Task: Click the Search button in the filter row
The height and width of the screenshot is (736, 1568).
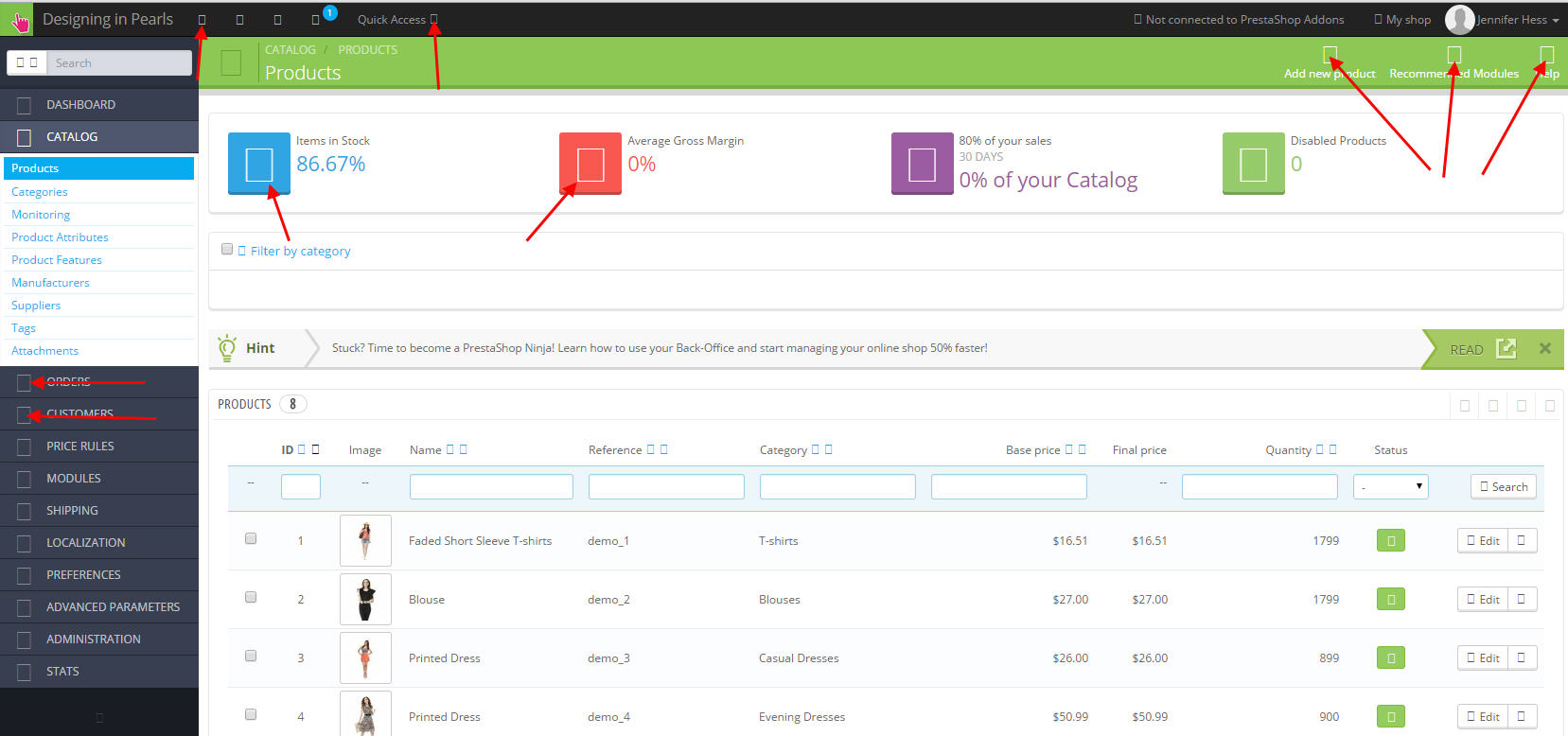Action: click(x=1504, y=486)
